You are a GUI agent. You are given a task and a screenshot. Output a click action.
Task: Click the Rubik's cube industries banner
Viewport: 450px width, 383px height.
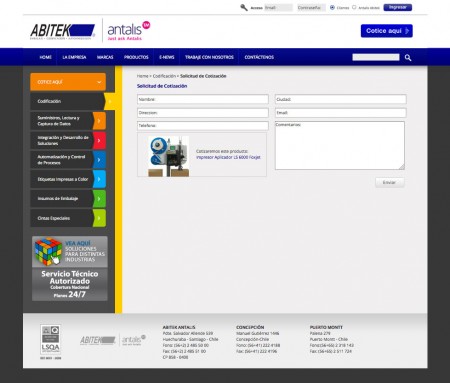point(70,252)
